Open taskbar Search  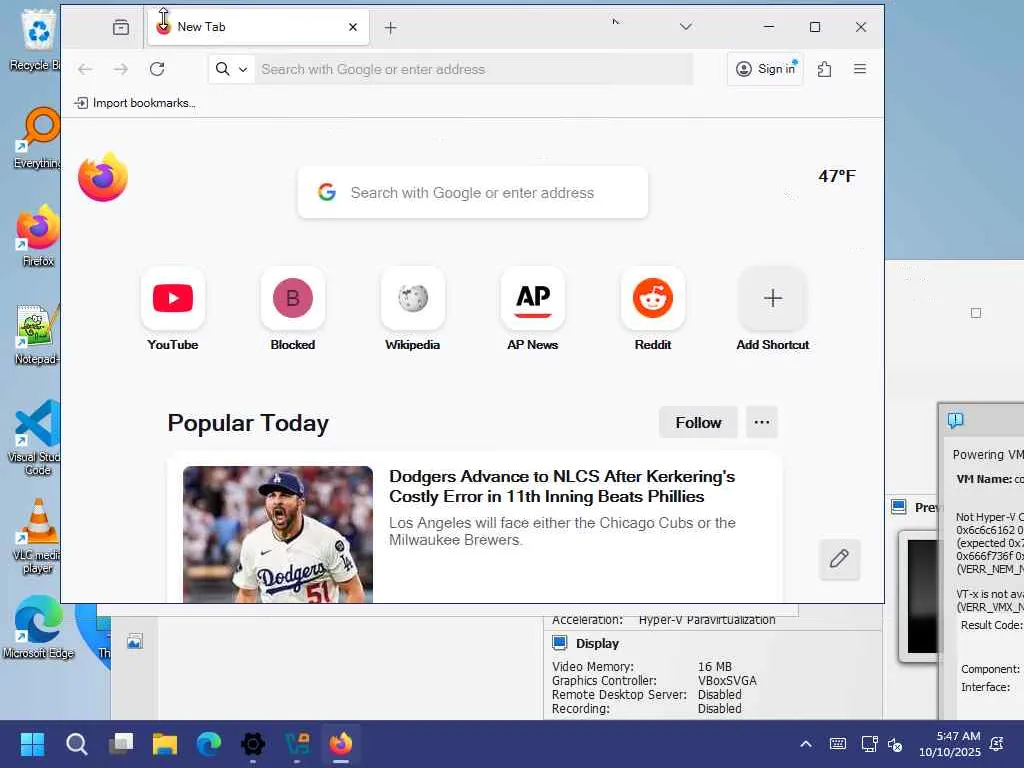pyautogui.click(x=76, y=744)
